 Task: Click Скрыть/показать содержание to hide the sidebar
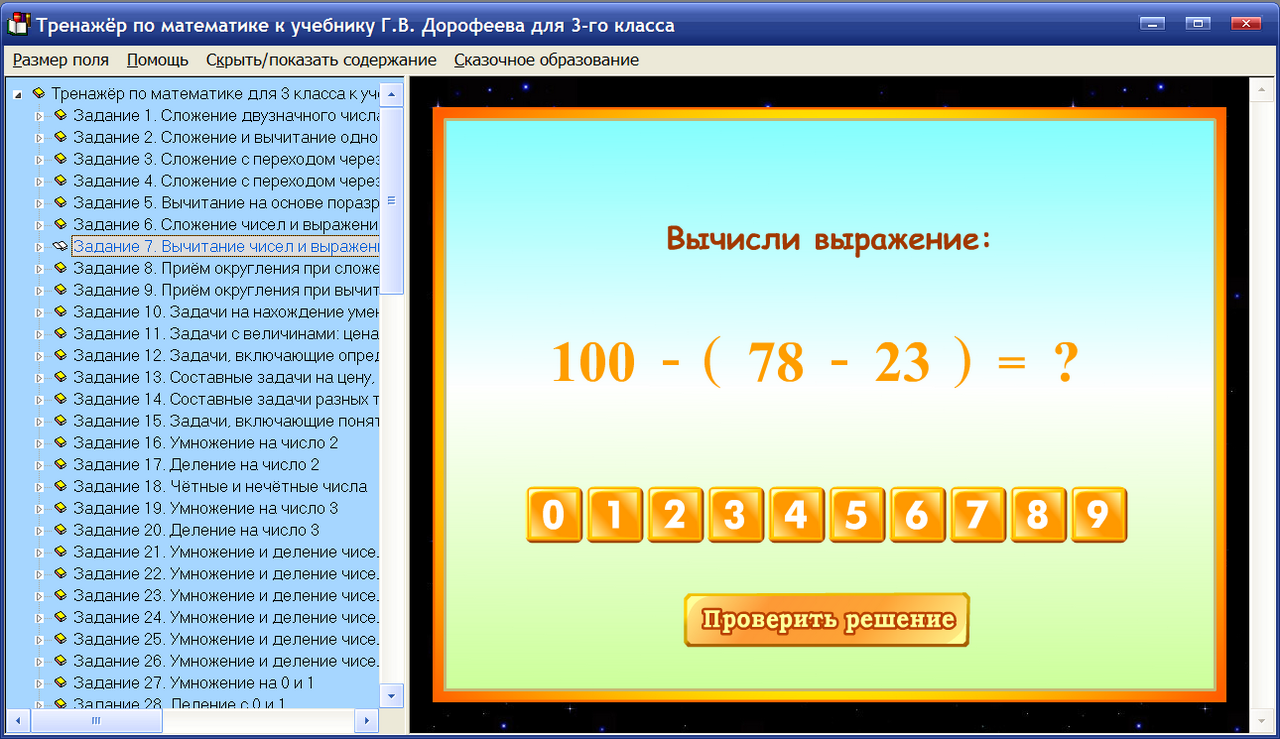(x=320, y=60)
